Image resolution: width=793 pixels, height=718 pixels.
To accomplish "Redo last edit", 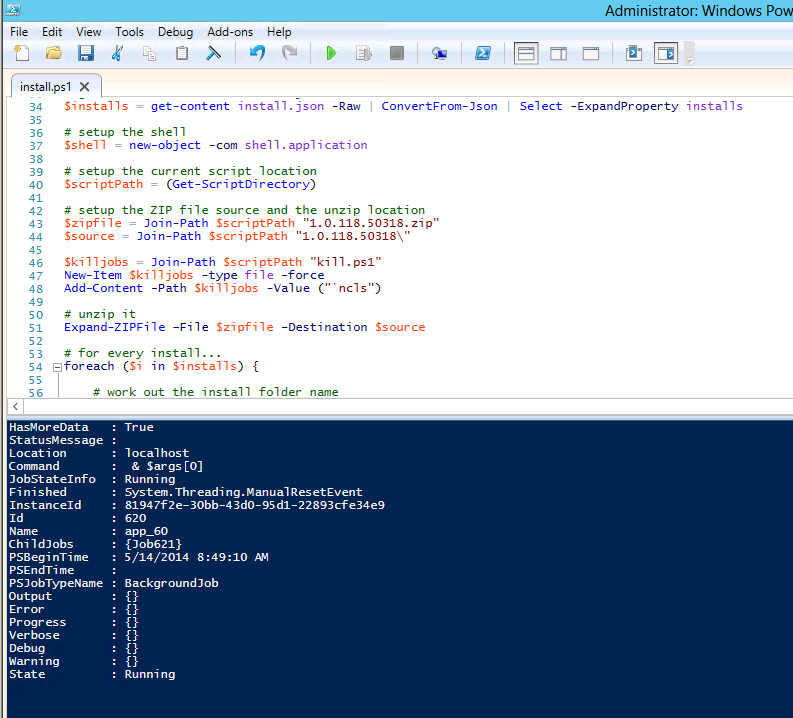I will (289, 53).
